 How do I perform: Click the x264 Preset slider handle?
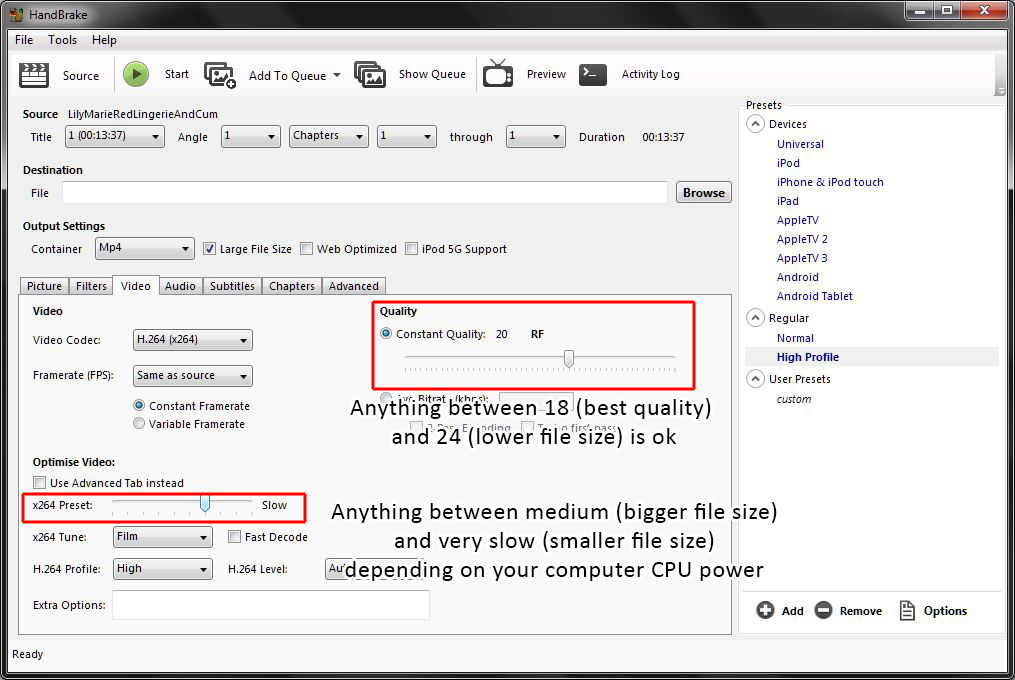pyautogui.click(x=205, y=504)
